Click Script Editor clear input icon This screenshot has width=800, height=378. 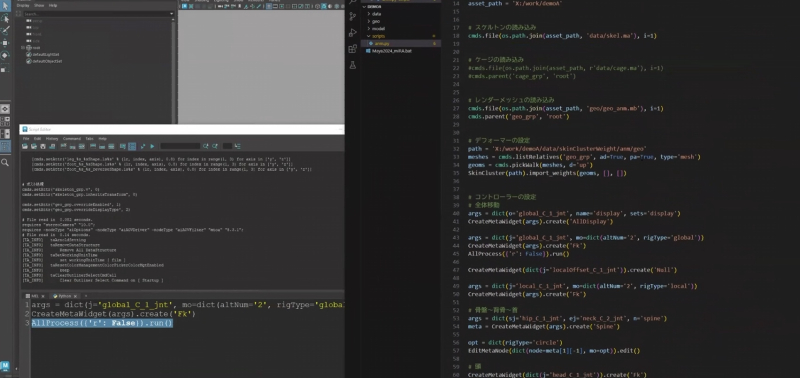[72, 146]
